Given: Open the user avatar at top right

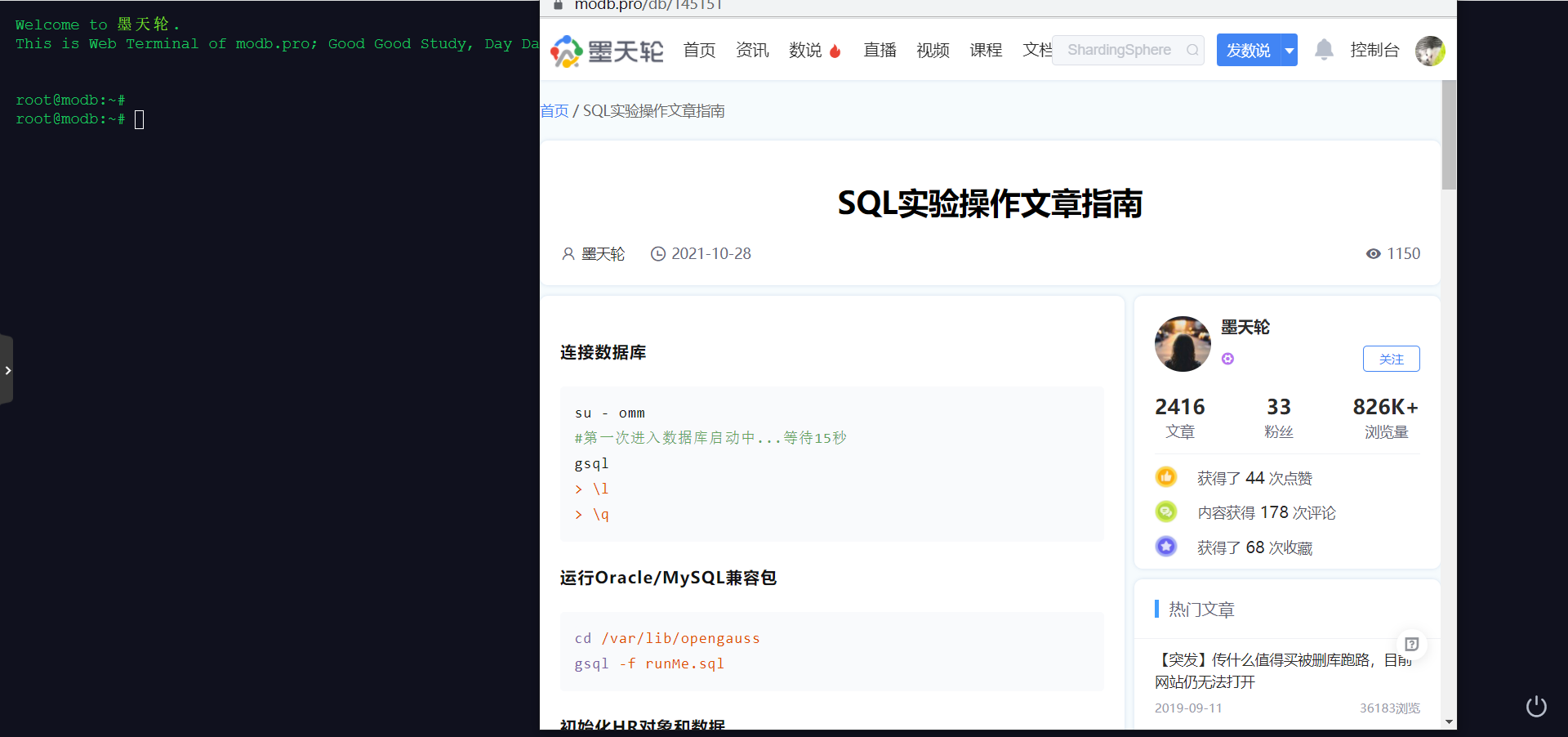Looking at the screenshot, I should click(1430, 50).
